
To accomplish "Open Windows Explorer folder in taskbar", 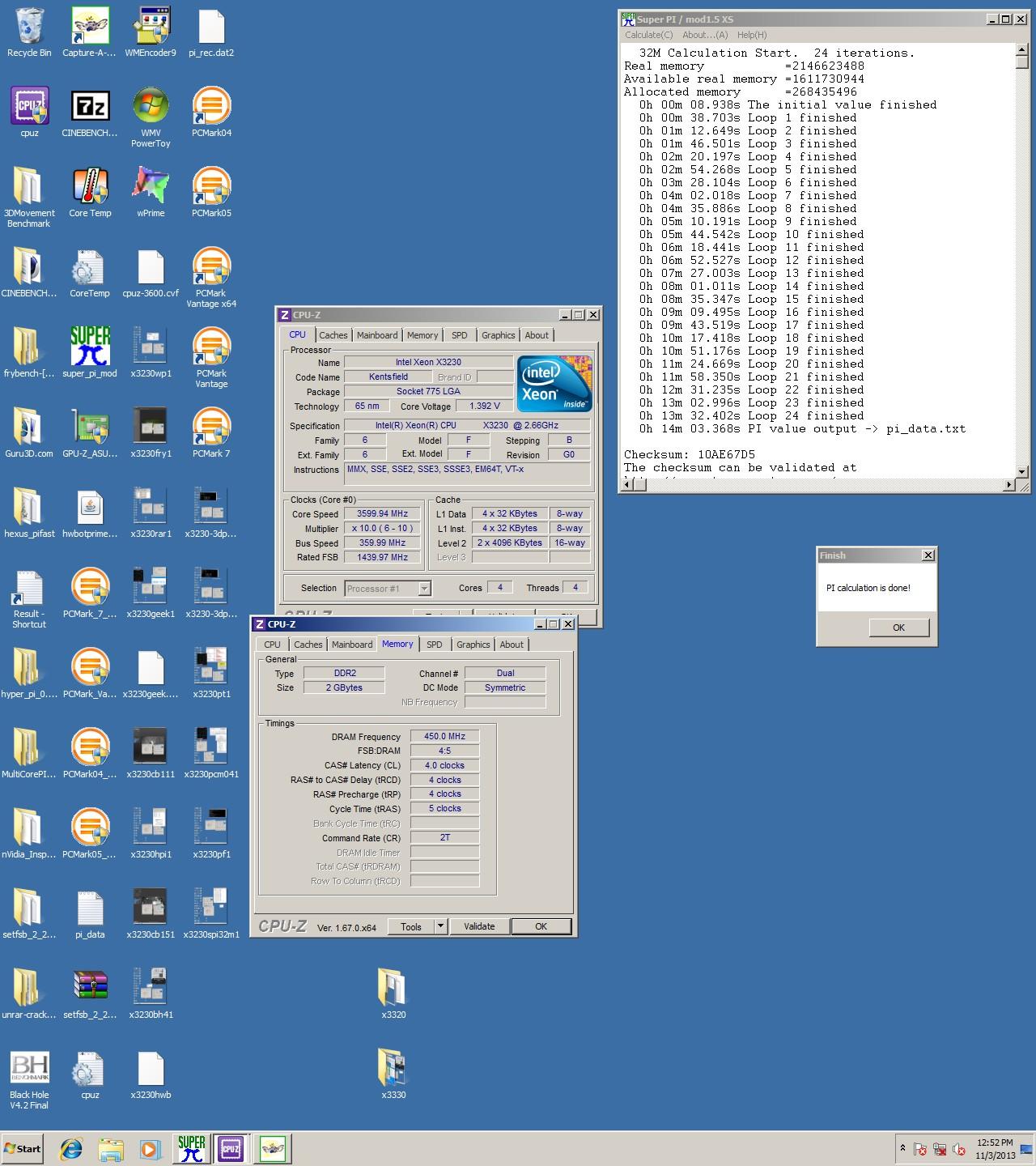I will [111, 1148].
